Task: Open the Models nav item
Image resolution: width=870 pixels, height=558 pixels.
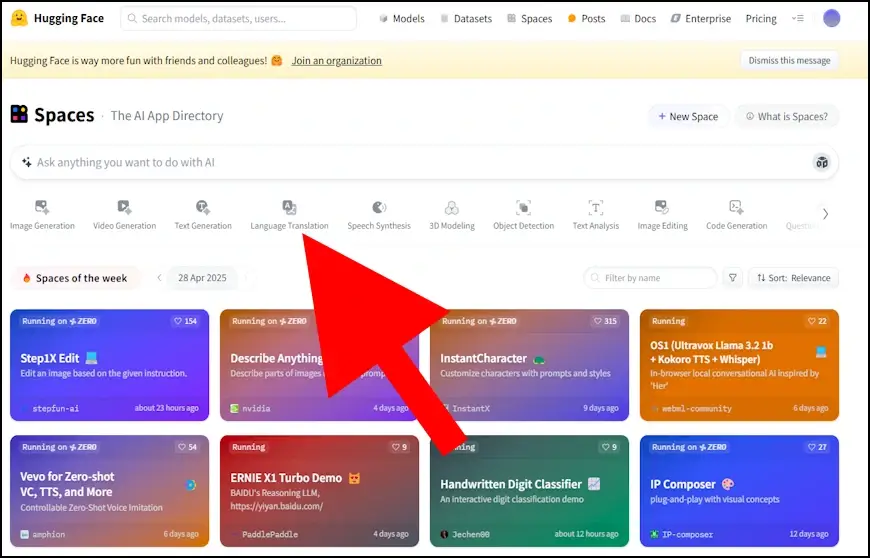Action: coord(402,18)
